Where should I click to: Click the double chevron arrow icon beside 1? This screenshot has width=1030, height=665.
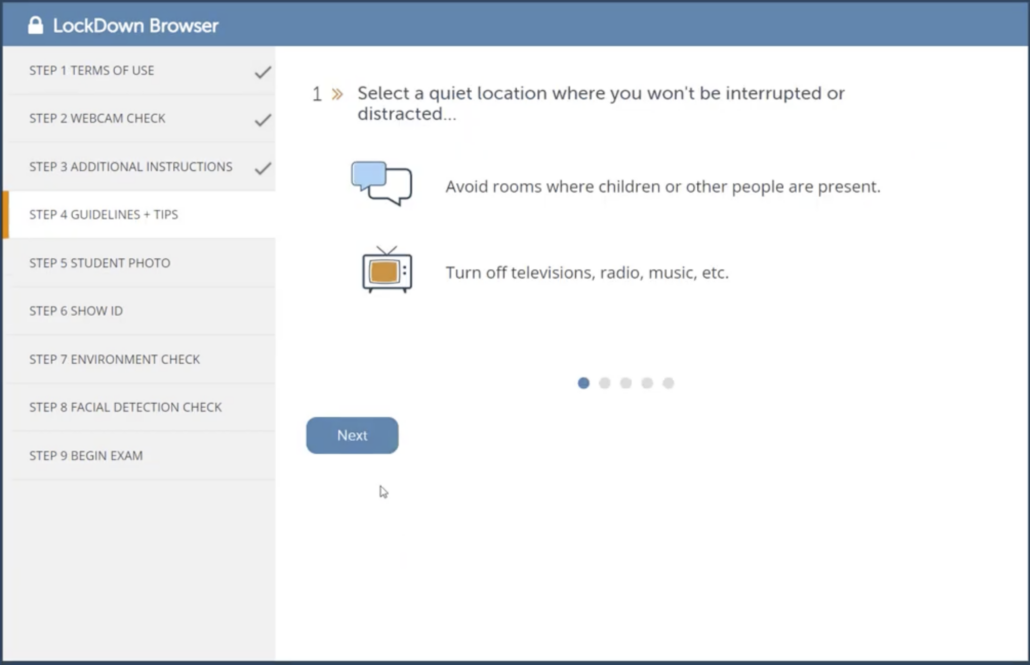(x=338, y=94)
